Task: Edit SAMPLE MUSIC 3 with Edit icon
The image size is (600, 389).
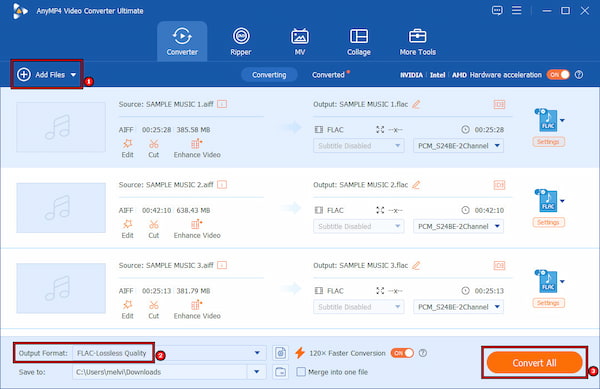Action: (x=127, y=310)
